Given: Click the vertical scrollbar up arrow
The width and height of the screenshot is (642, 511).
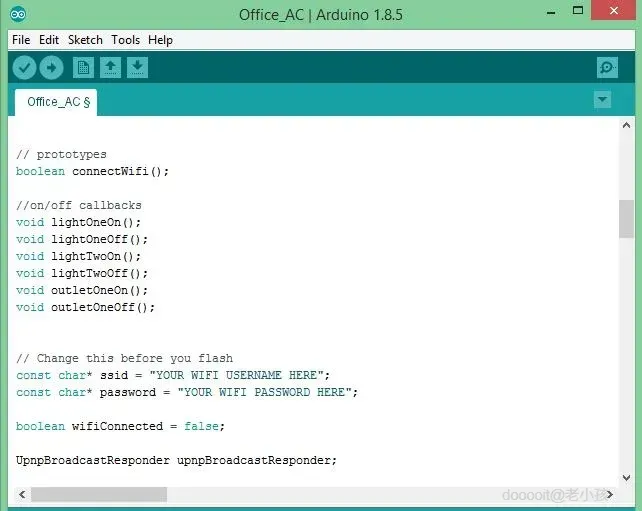Looking at the screenshot, I should pos(626,125).
